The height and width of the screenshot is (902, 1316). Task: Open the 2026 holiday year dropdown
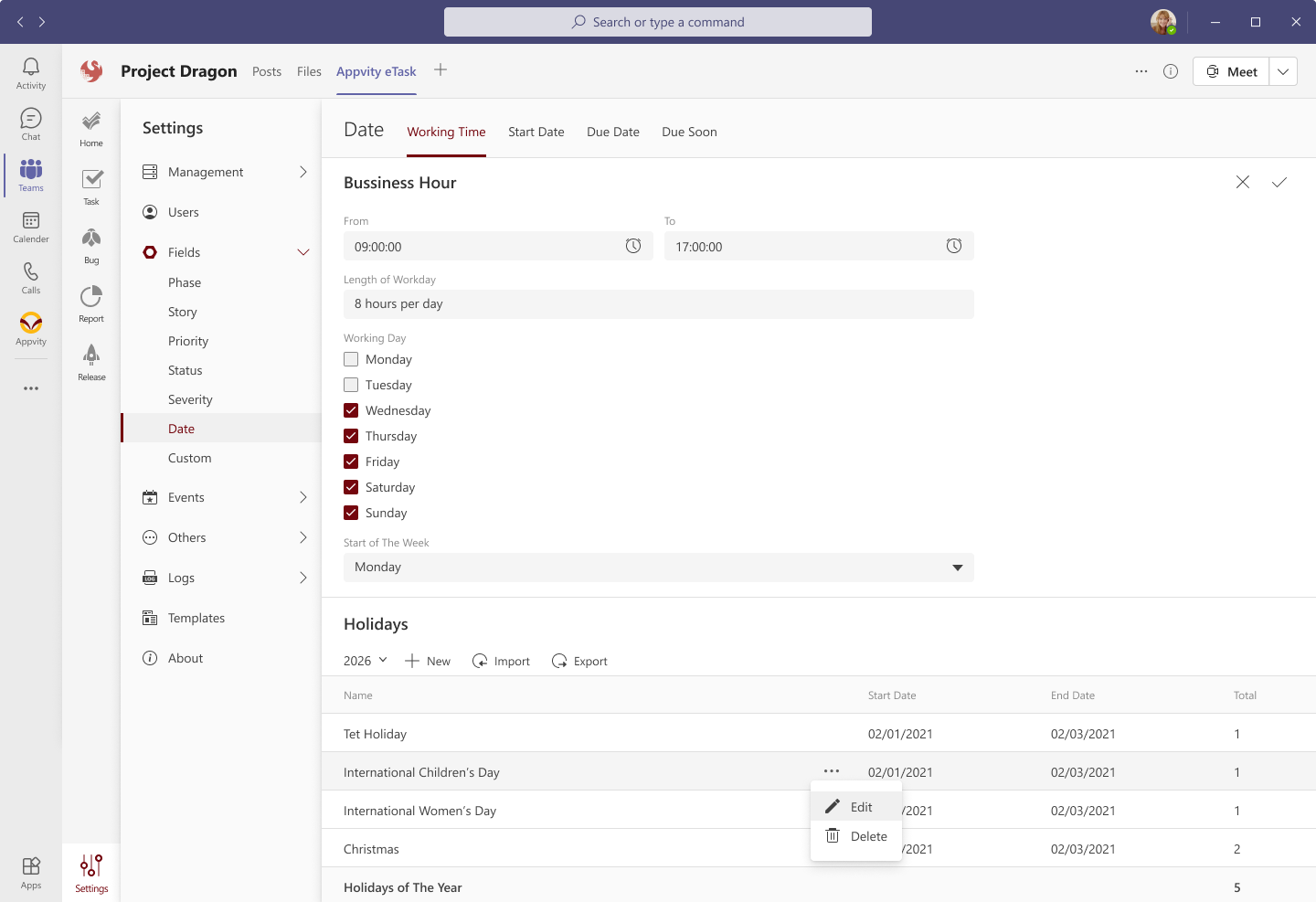(x=366, y=661)
